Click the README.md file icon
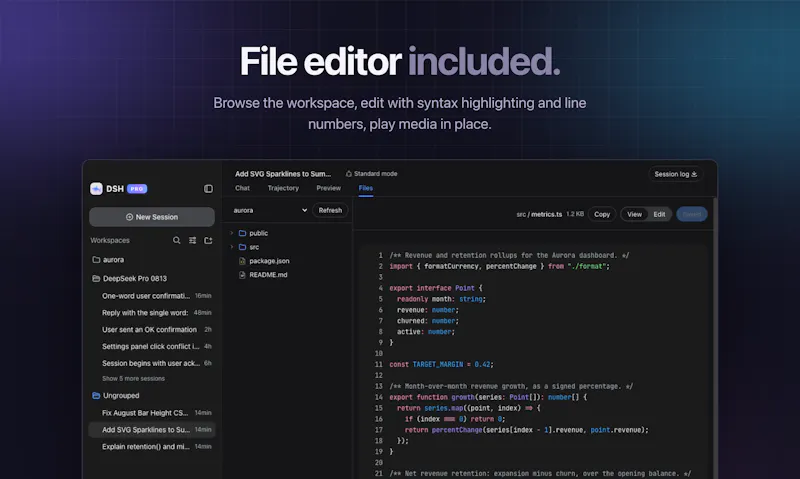 point(242,274)
